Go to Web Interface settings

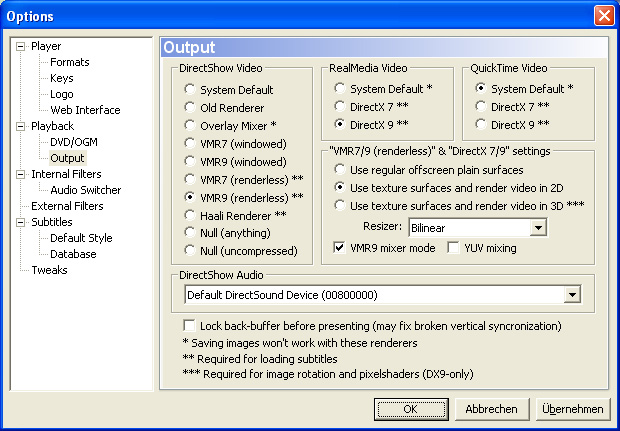pos(85,110)
